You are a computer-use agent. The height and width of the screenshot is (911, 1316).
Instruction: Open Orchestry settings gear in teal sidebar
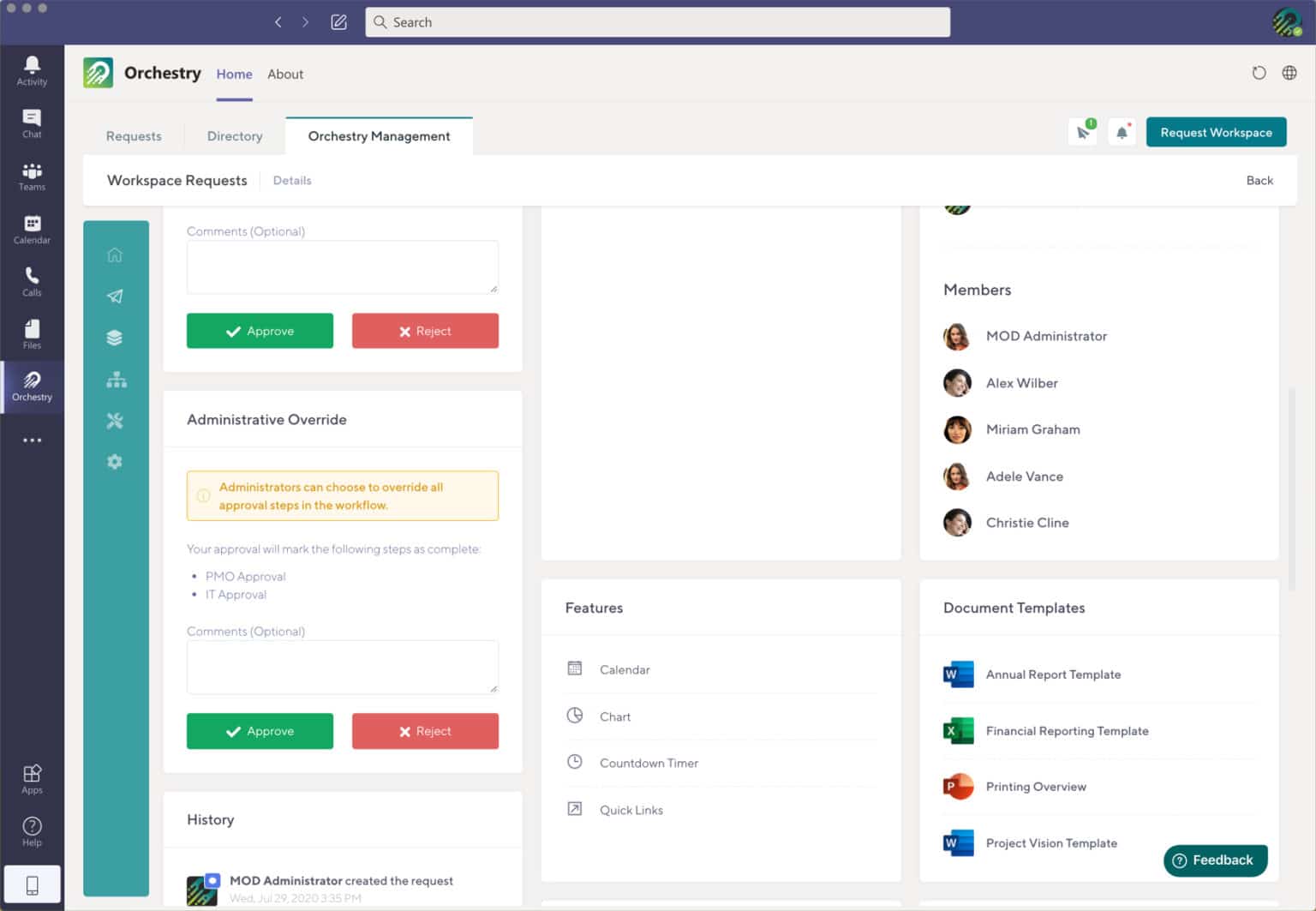pyautogui.click(x=115, y=461)
